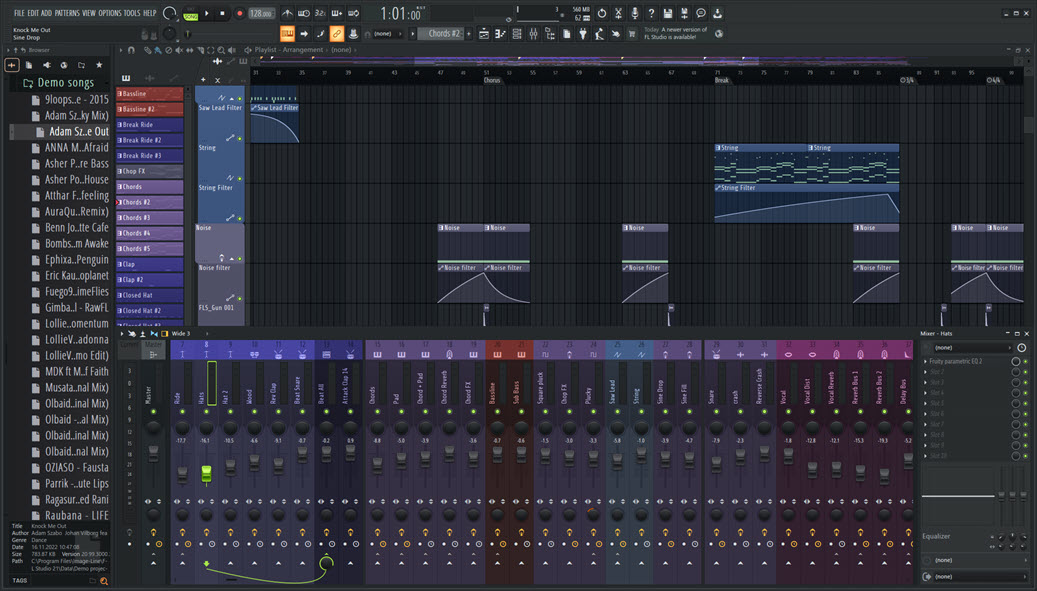Select the playlist zoom tool icon
Viewport: 1037px width, 591px height.
pyautogui.click(x=221, y=50)
